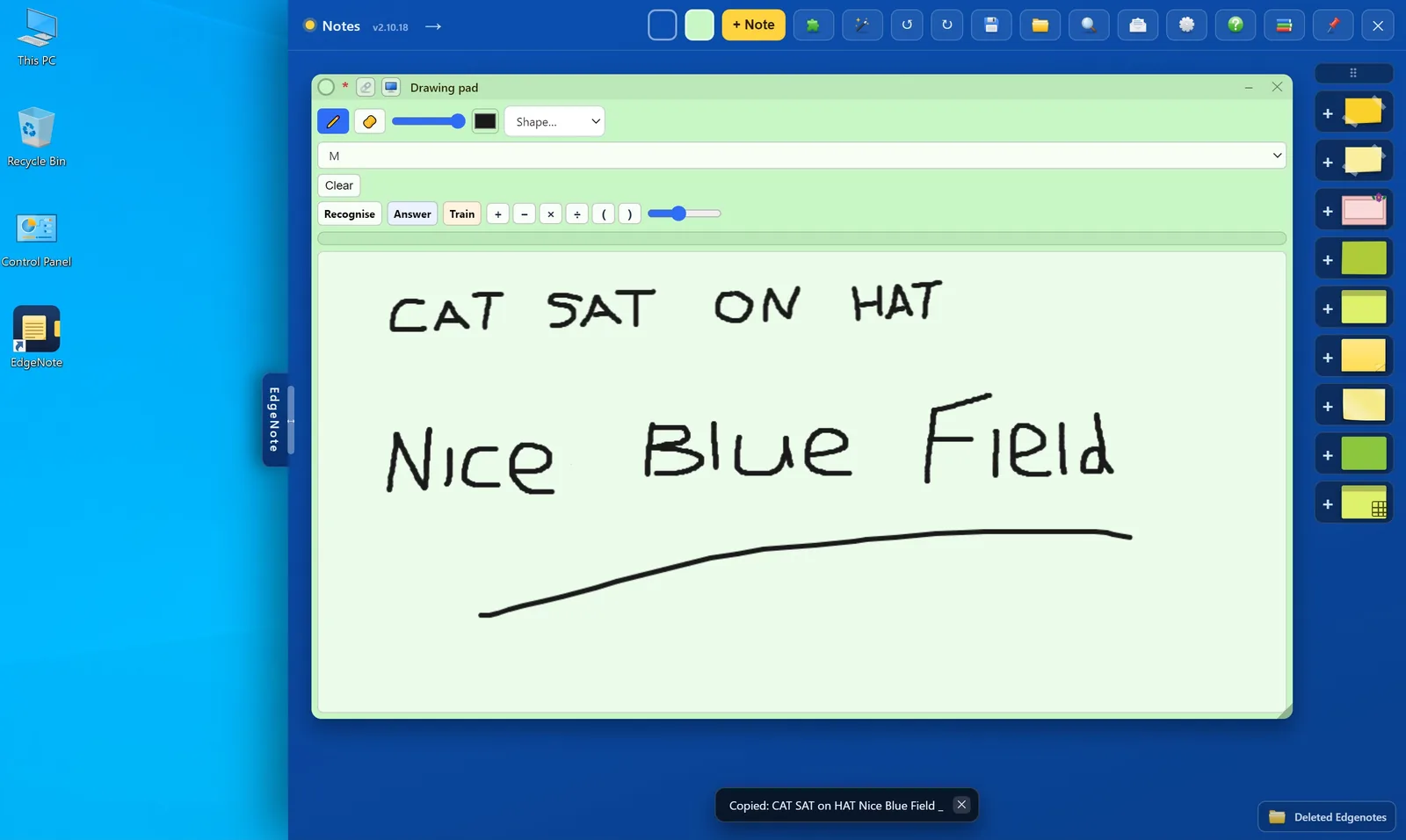The width and height of the screenshot is (1406, 840).
Task: Click the monitor icon in Drawing pad header
Action: coord(391,87)
